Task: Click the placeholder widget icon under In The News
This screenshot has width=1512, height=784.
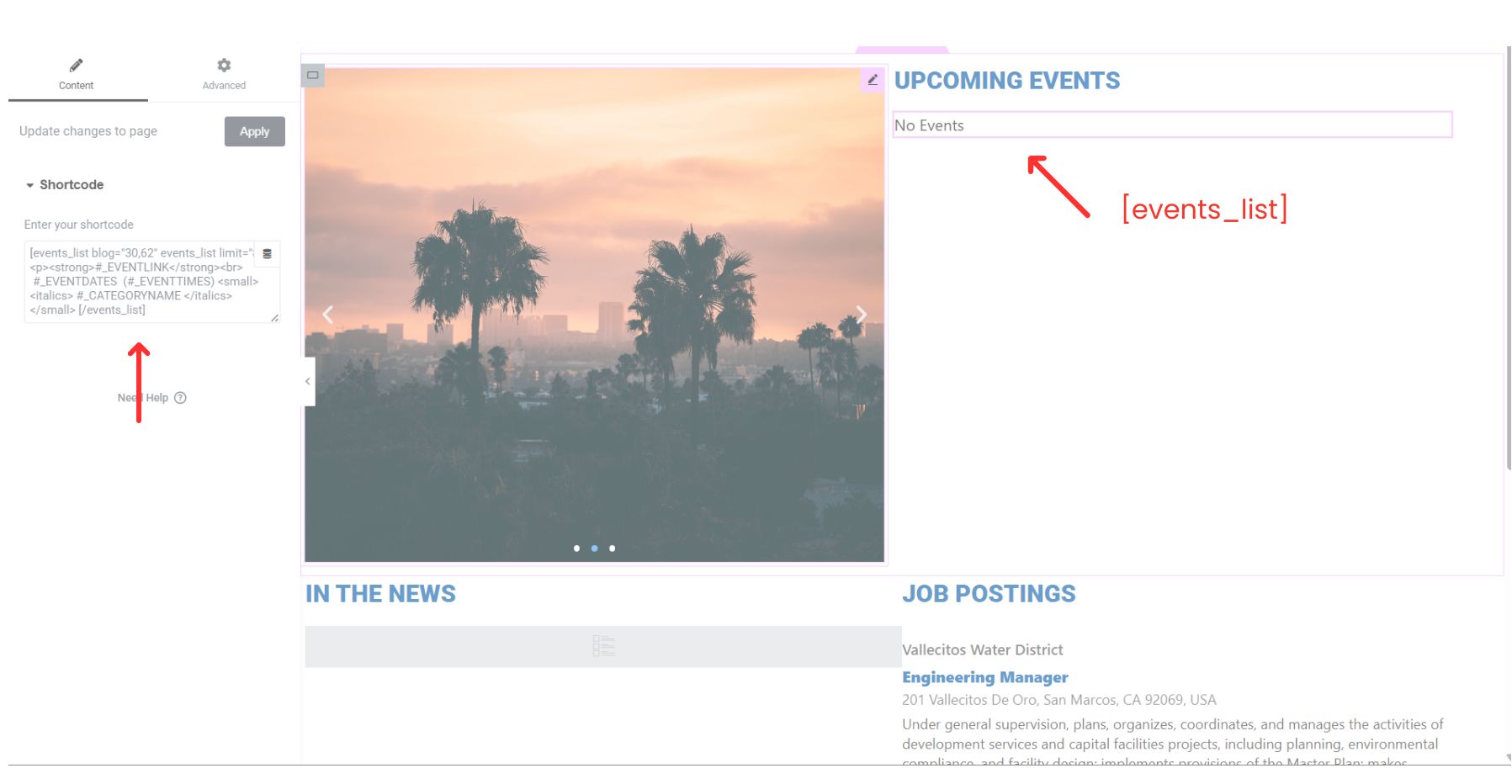Action: tap(603, 646)
